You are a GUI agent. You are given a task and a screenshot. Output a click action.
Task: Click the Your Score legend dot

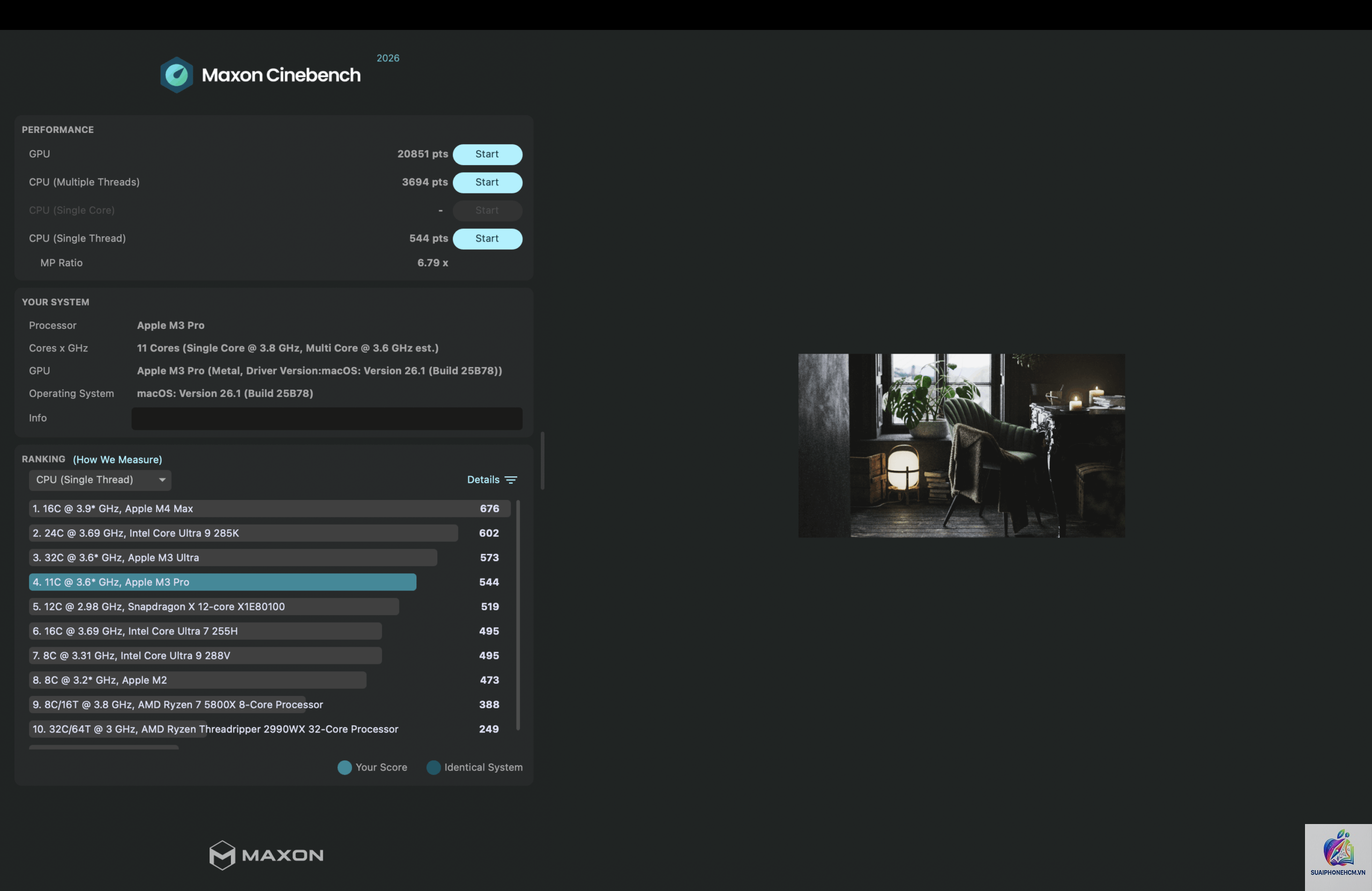tap(345, 768)
